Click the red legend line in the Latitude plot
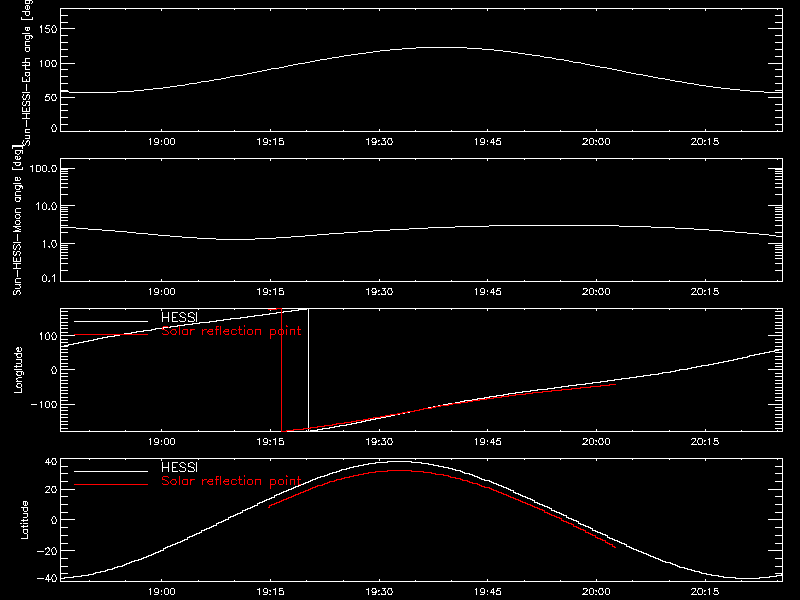 click(x=111, y=484)
